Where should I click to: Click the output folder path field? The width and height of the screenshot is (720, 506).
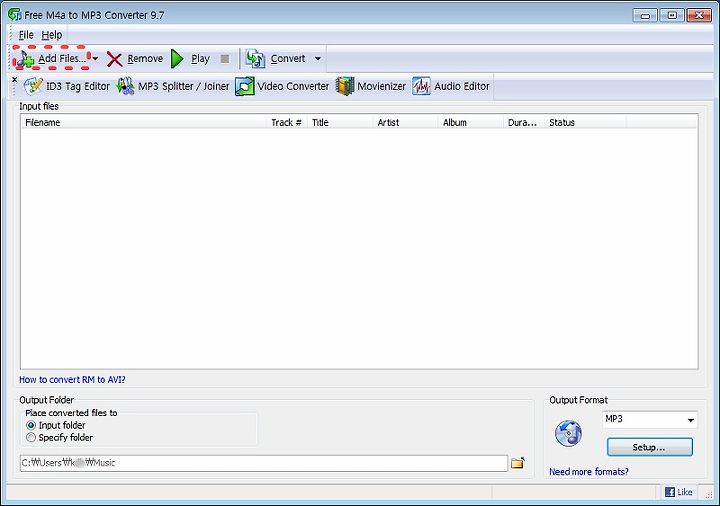(x=264, y=463)
